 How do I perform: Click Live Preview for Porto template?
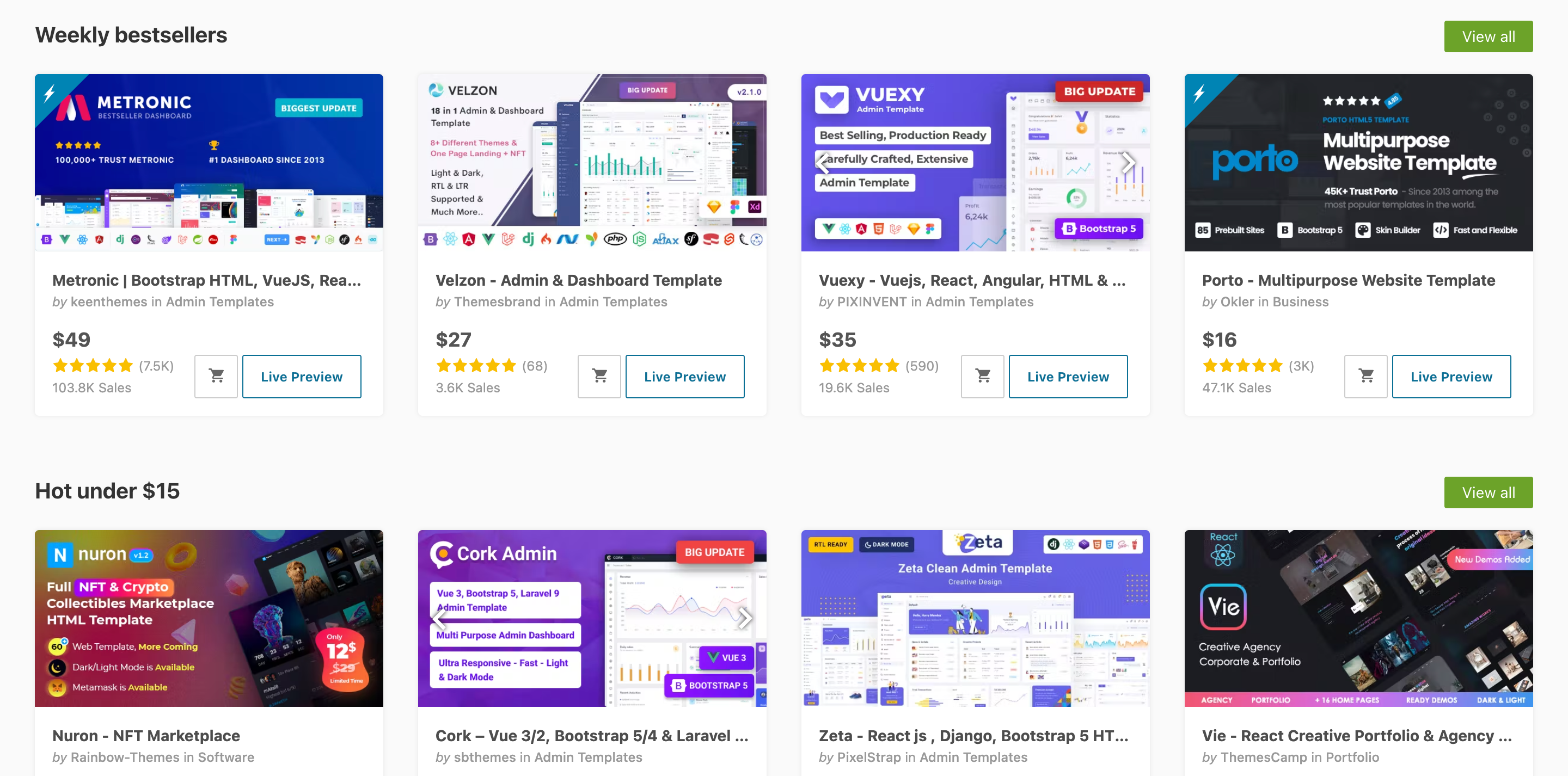(x=1452, y=376)
